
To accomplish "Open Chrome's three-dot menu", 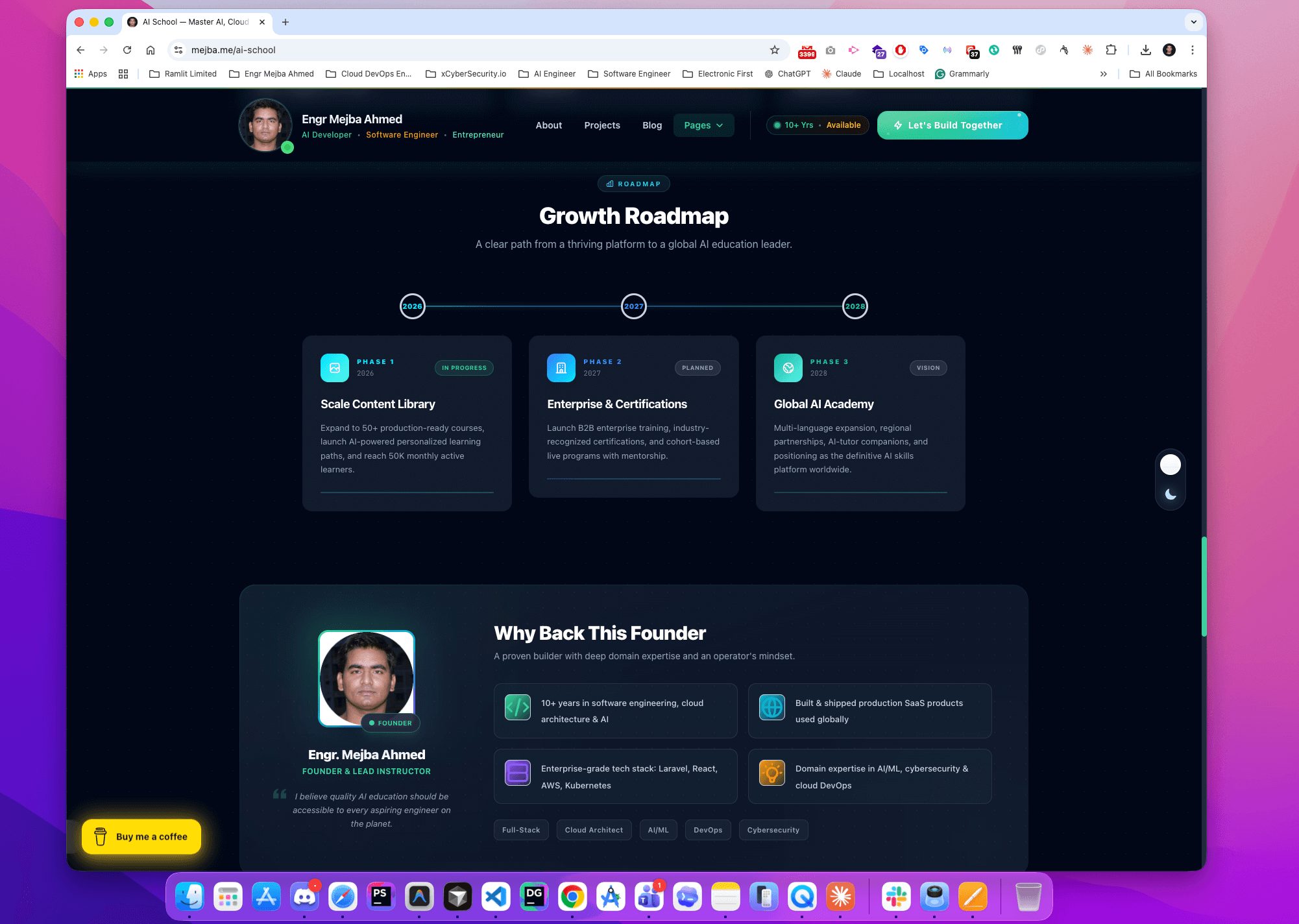I will point(1192,50).
